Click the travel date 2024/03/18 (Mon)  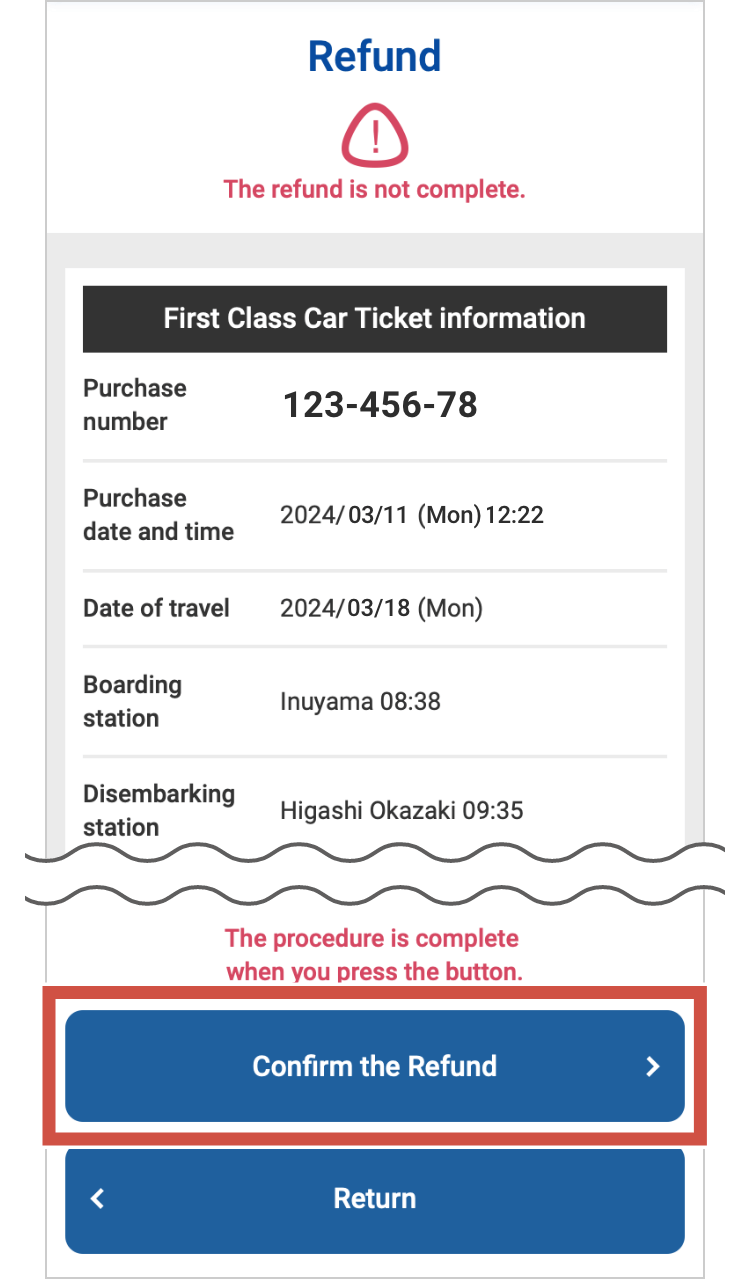coord(381,608)
